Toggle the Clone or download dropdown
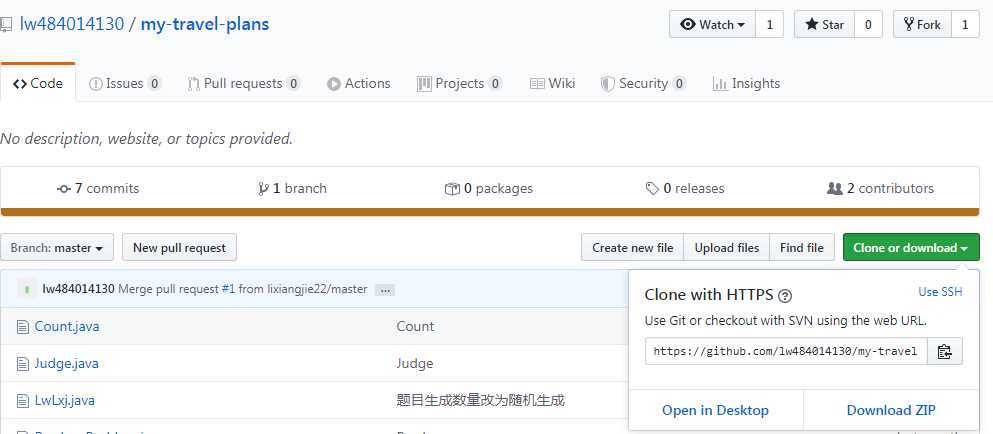 pyautogui.click(x=911, y=248)
